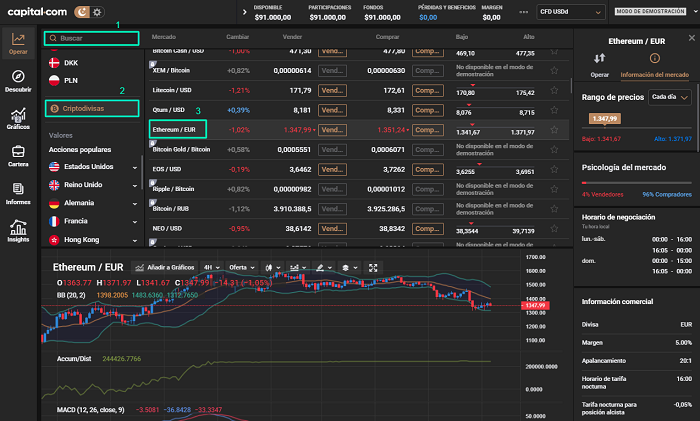Open the Oferta price type dropdown
Viewport: 700px width, 421px height.
click(x=242, y=267)
